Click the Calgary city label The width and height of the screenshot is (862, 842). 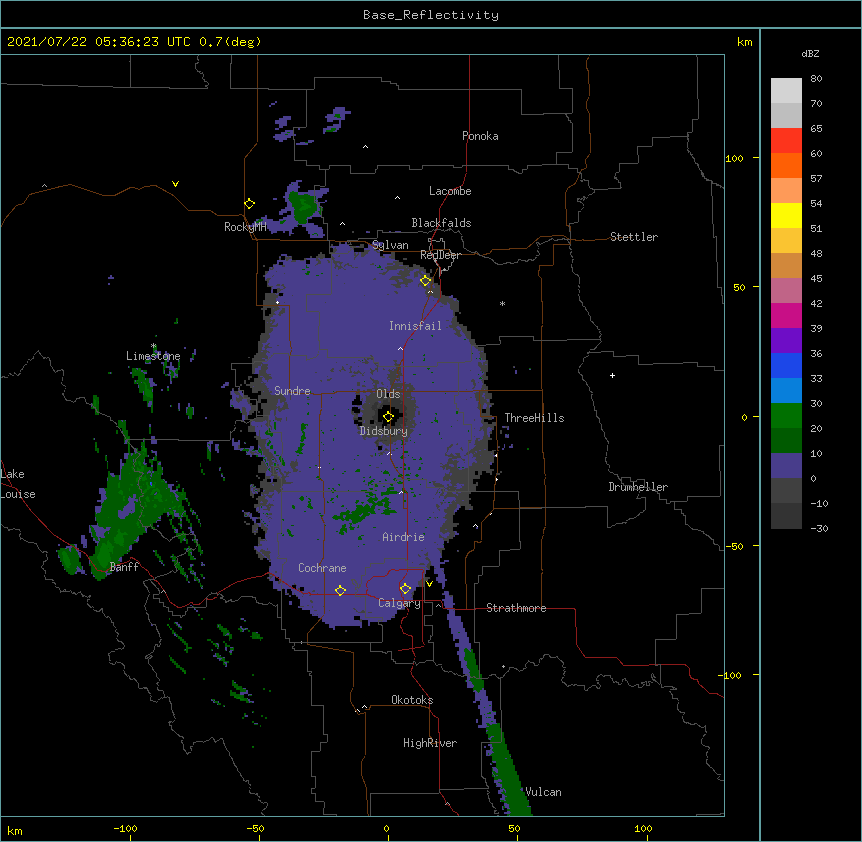pos(399,603)
